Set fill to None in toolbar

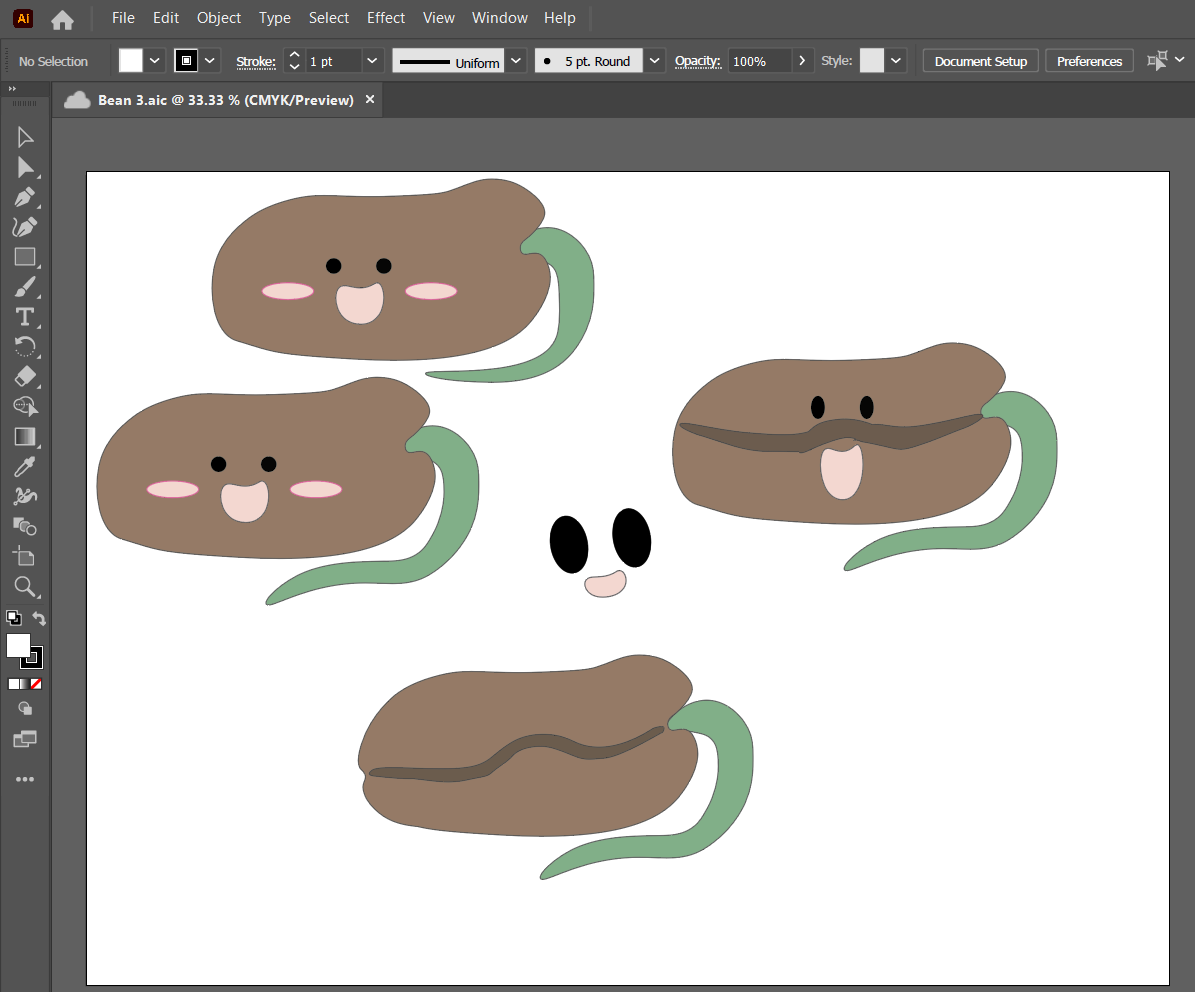tap(37, 684)
